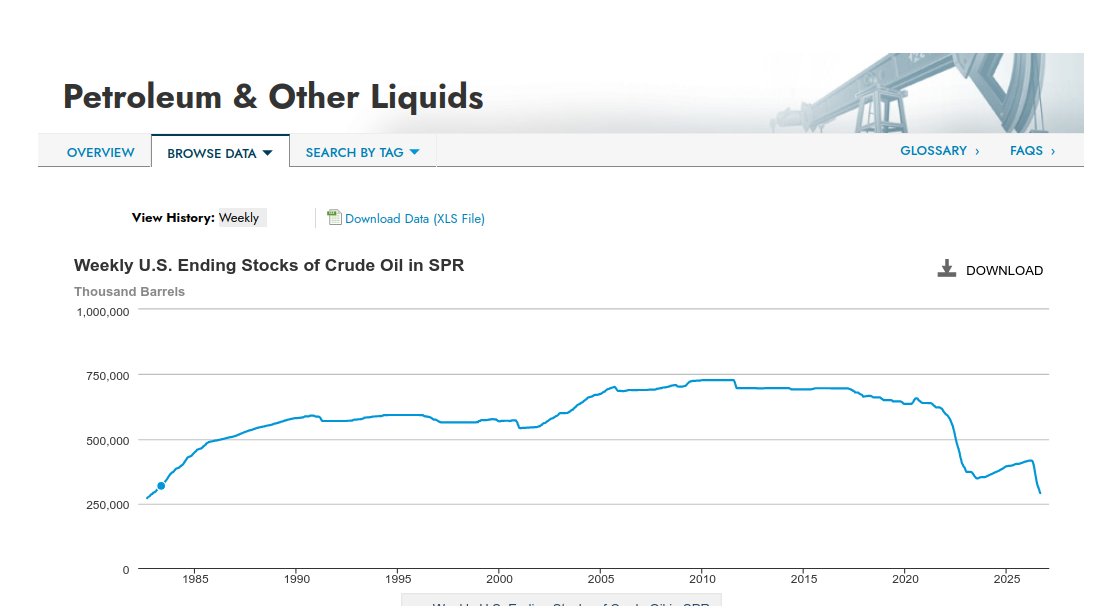Toggle the chart legend entry below the x-axis
The image size is (1104, 606).
562,602
